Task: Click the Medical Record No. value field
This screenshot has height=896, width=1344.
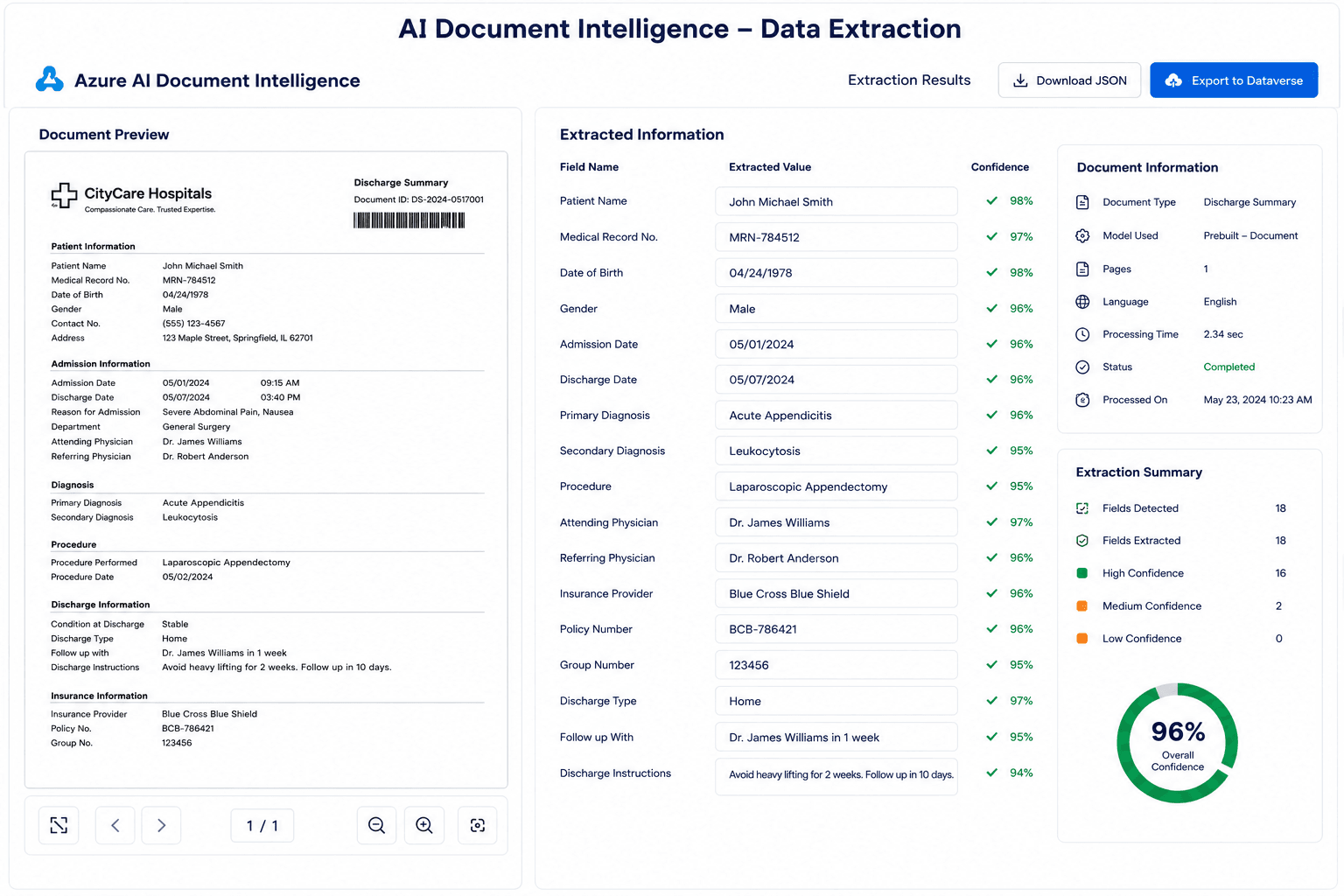Action: [x=836, y=237]
